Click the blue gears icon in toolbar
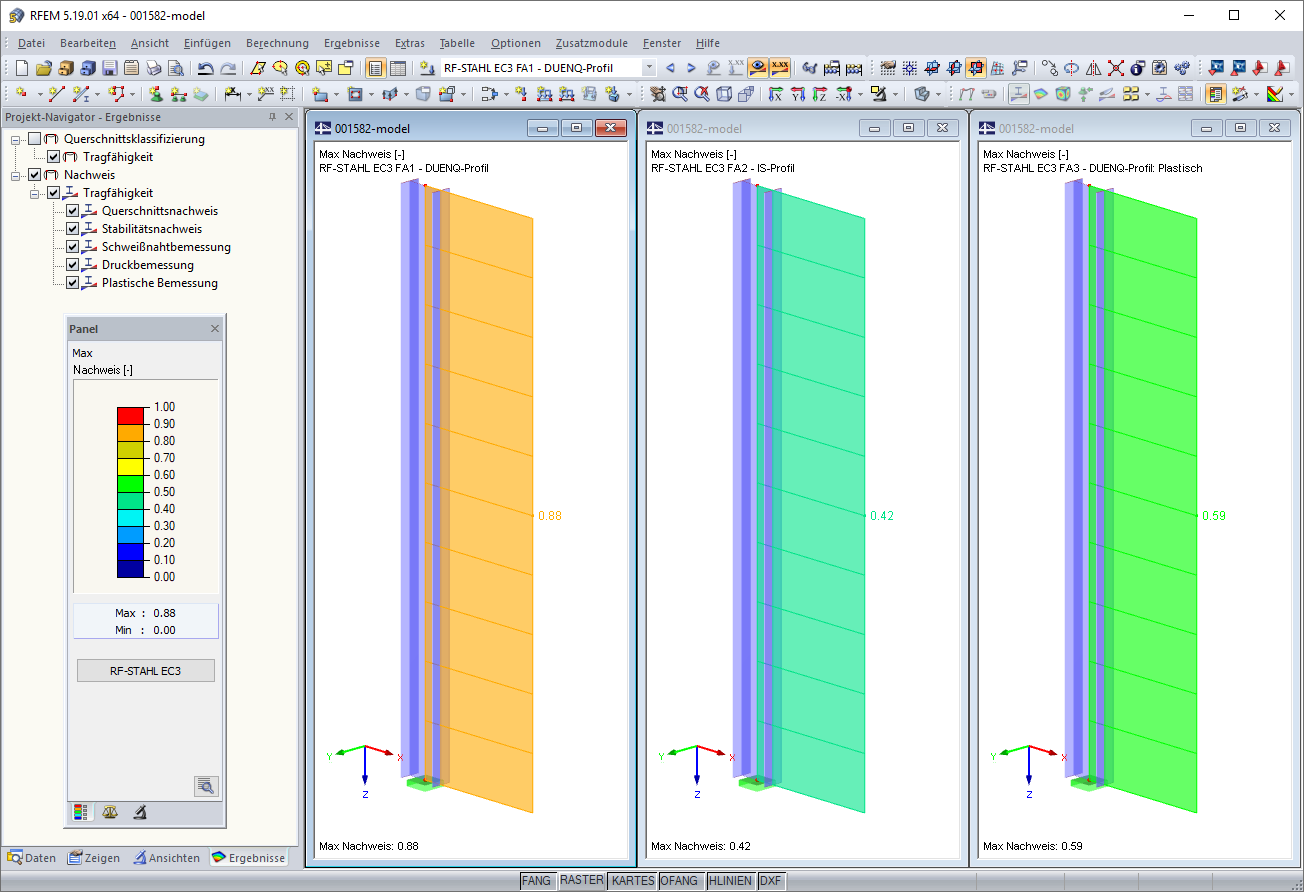This screenshot has height=892, width=1304. pos(1182,68)
